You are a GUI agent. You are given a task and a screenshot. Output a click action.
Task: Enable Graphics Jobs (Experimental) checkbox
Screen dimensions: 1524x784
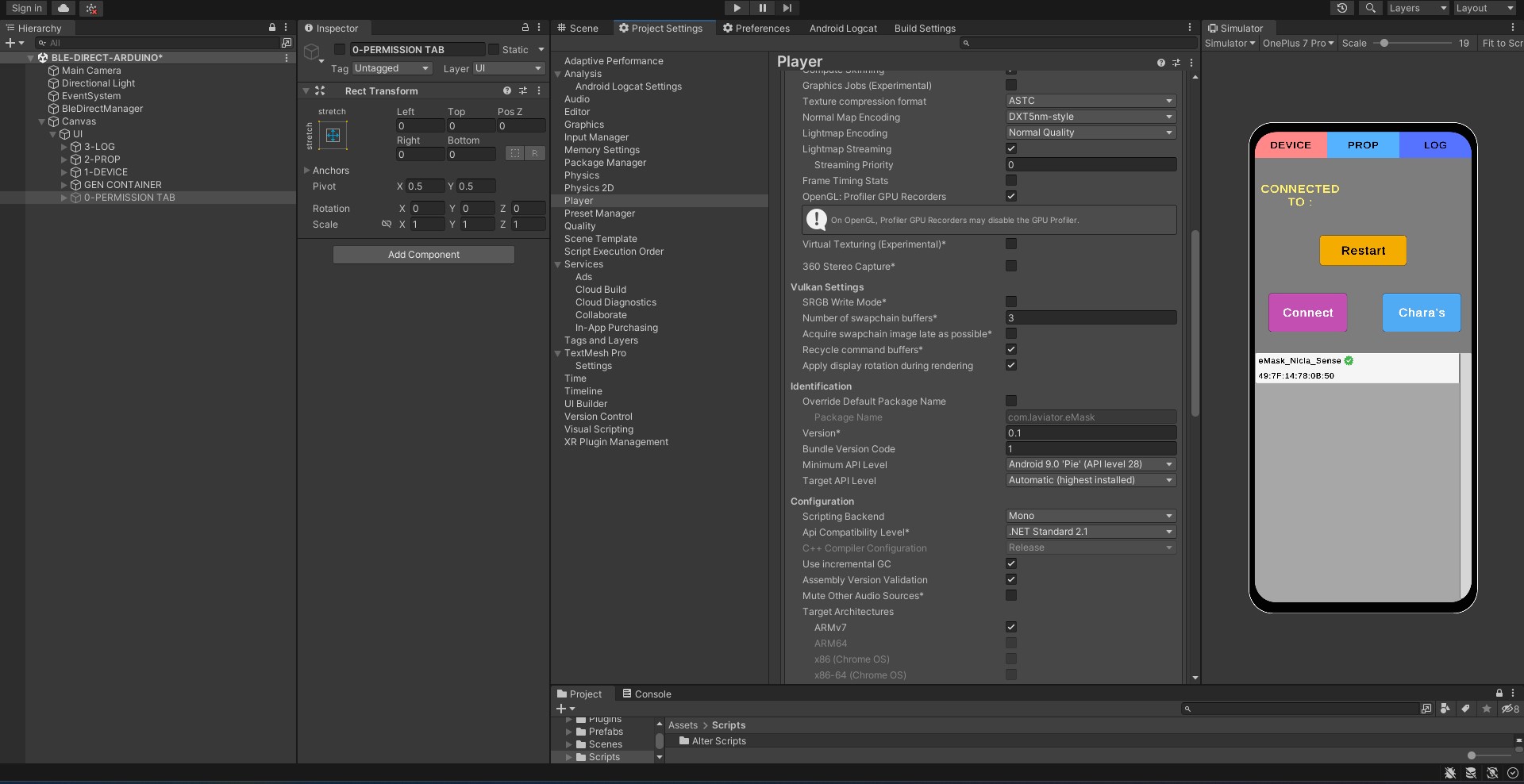(x=1010, y=85)
